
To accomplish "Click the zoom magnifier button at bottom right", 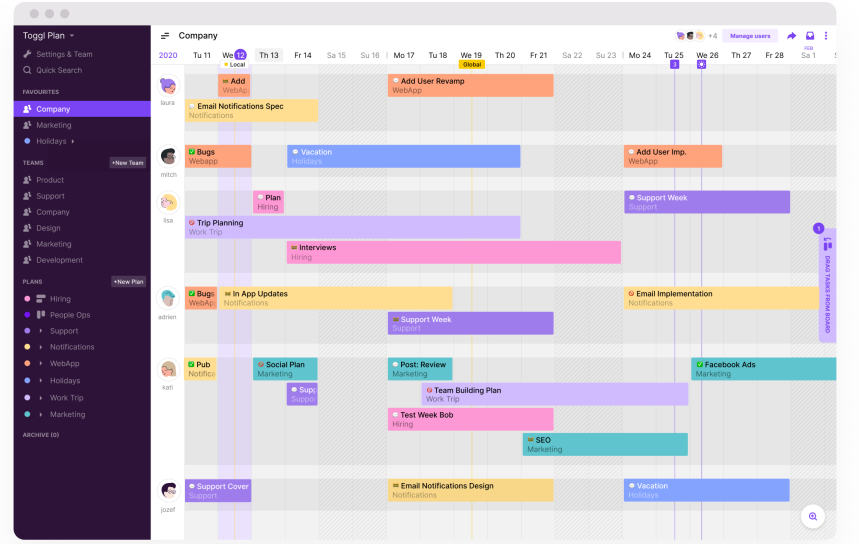I will click(813, 516).
